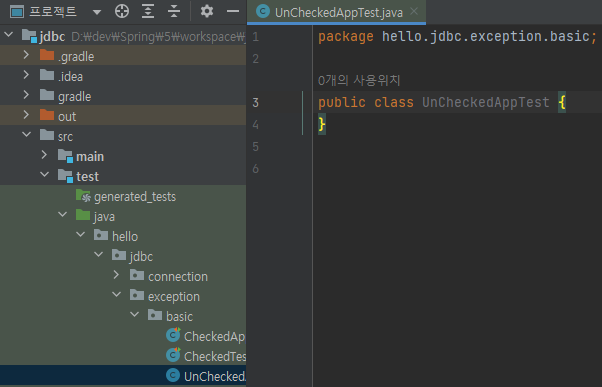Expand the main source folder
602x387 pixels.
point(44,155)
